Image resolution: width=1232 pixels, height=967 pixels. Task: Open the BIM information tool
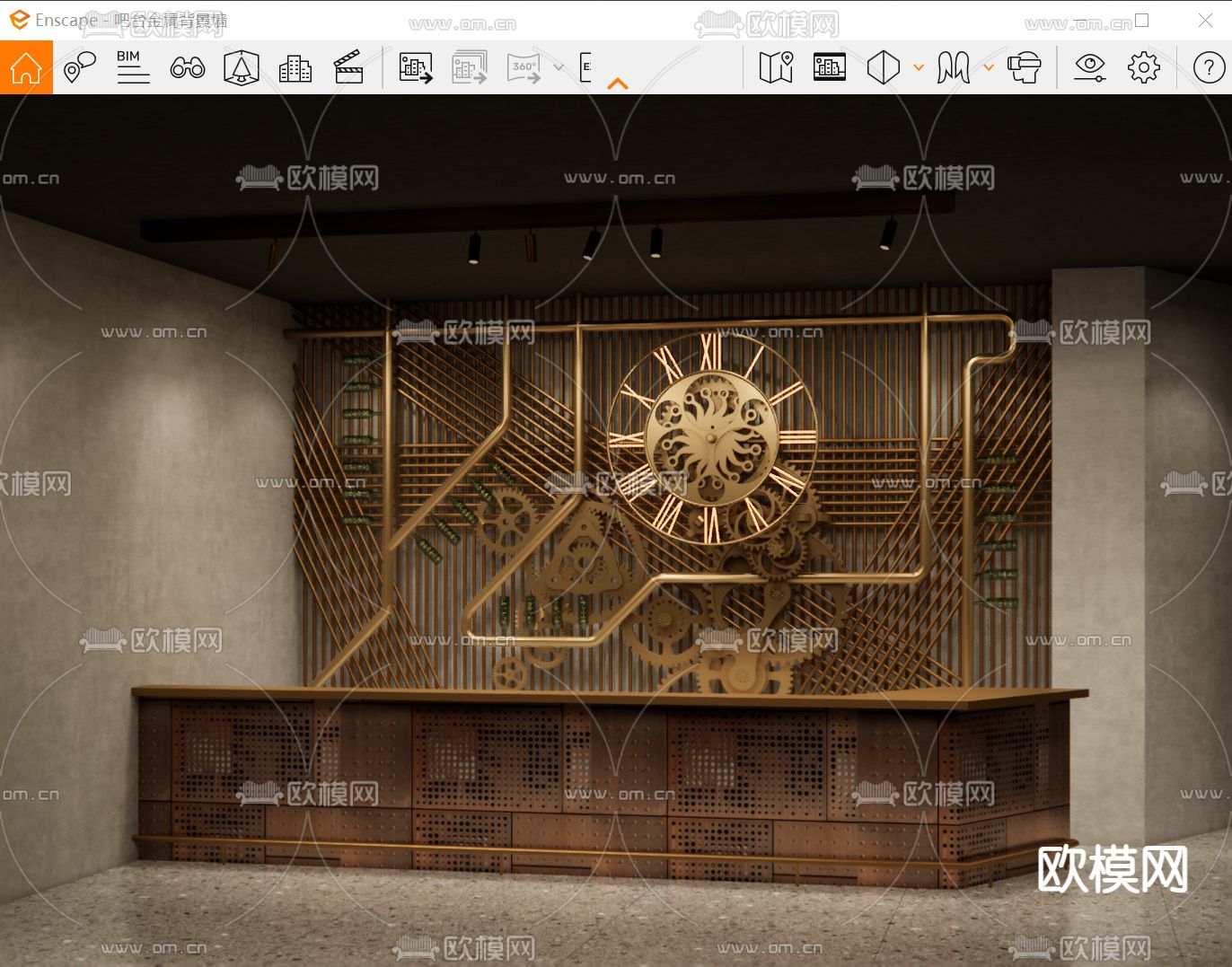pyautogui.click(x=133, y=67)
